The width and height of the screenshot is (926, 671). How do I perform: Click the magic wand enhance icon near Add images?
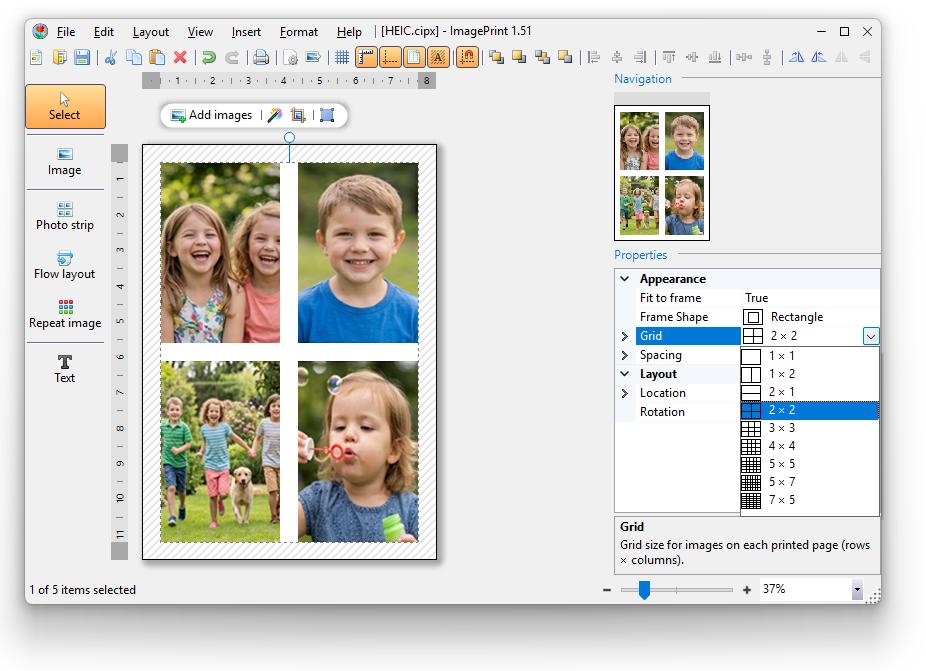[x=274, y=115]
